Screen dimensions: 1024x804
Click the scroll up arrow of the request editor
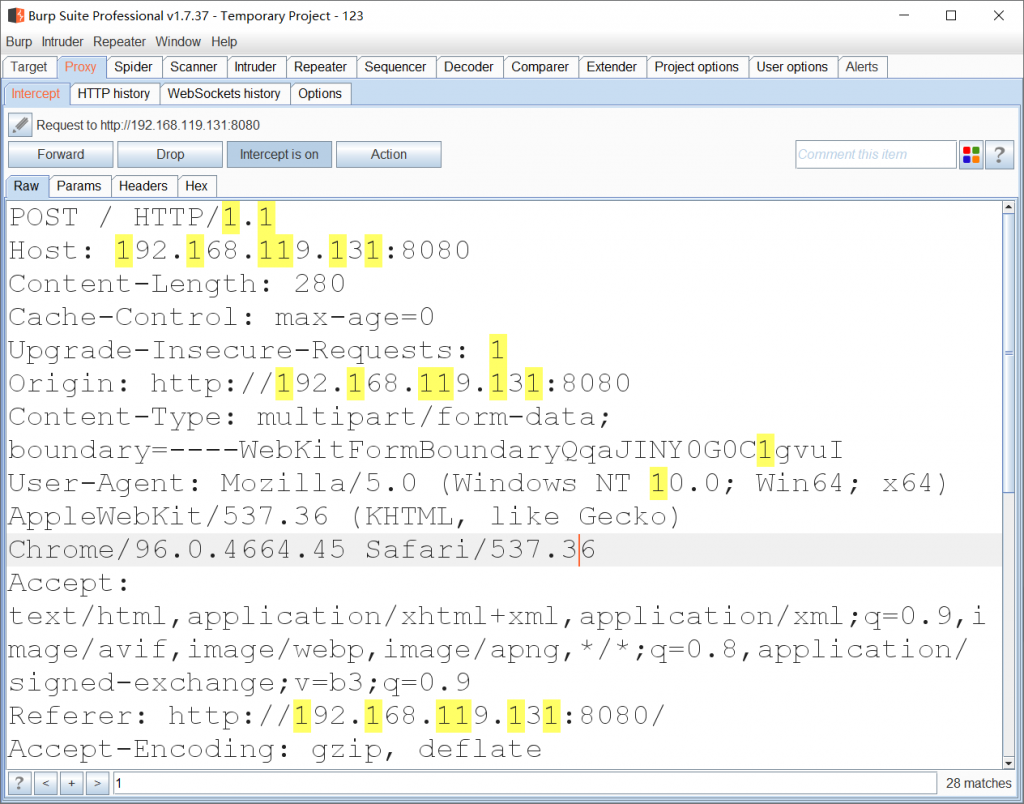(1008, 208)
